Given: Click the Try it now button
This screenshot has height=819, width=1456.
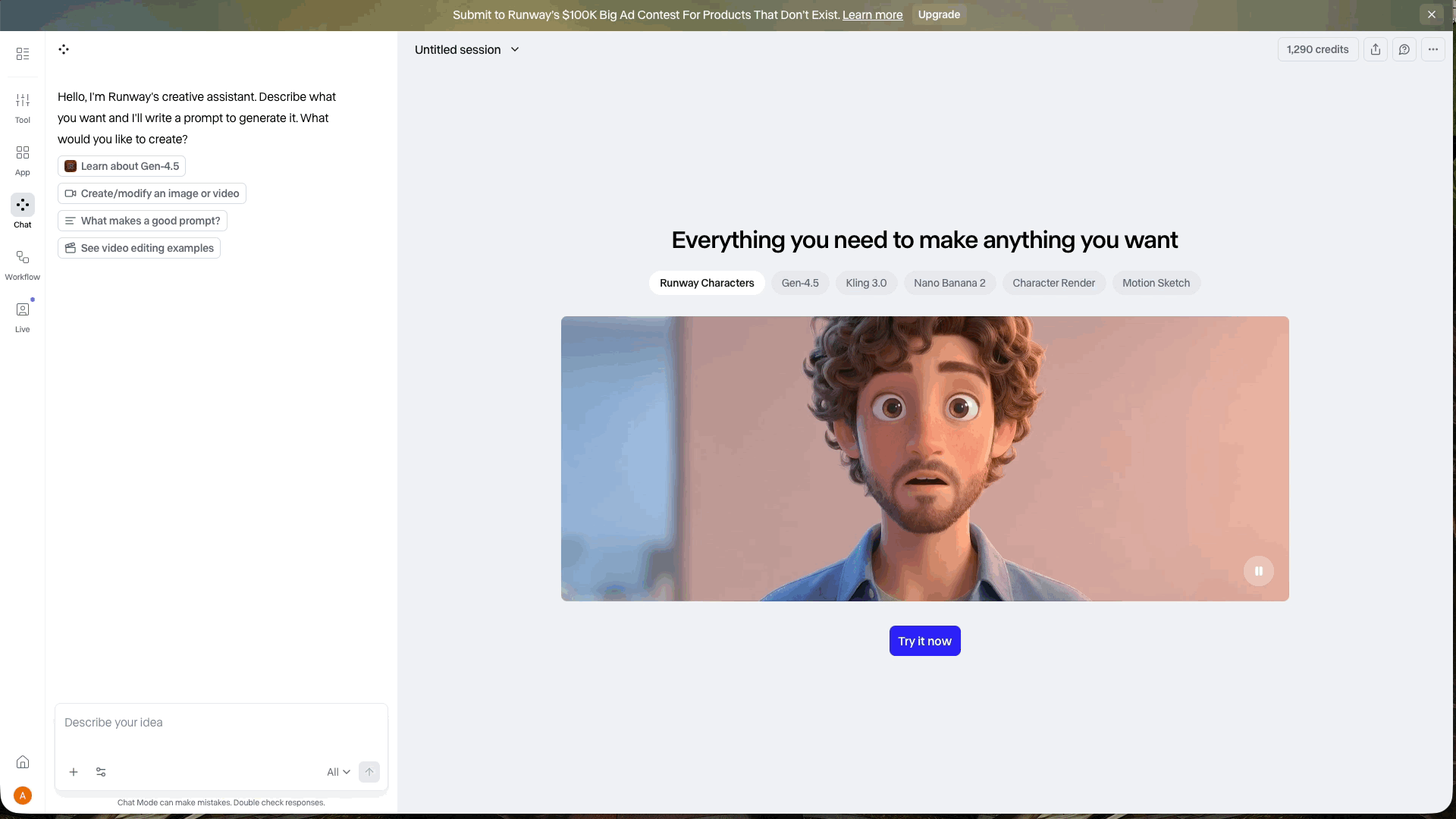Looking at the screenshot, I should 924,641.
